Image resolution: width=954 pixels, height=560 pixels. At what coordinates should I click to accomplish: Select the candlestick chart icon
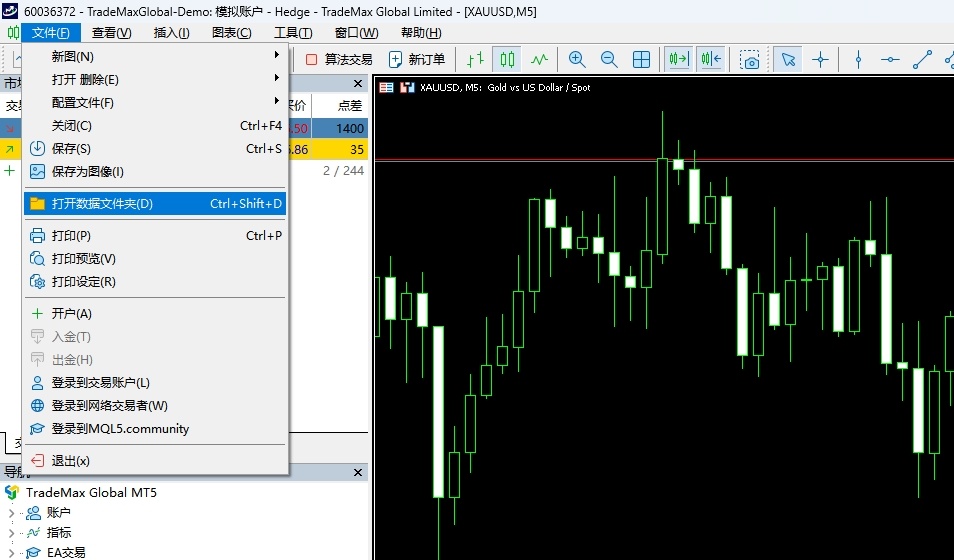pyautogui.click(x=507, y=59)
